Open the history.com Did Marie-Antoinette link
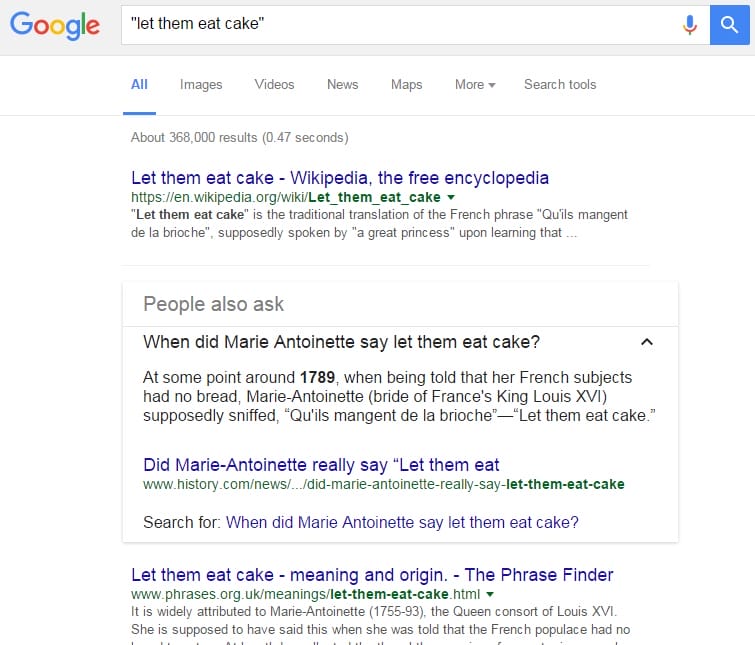This screenshot has height=645, width=755. point(321,464)
